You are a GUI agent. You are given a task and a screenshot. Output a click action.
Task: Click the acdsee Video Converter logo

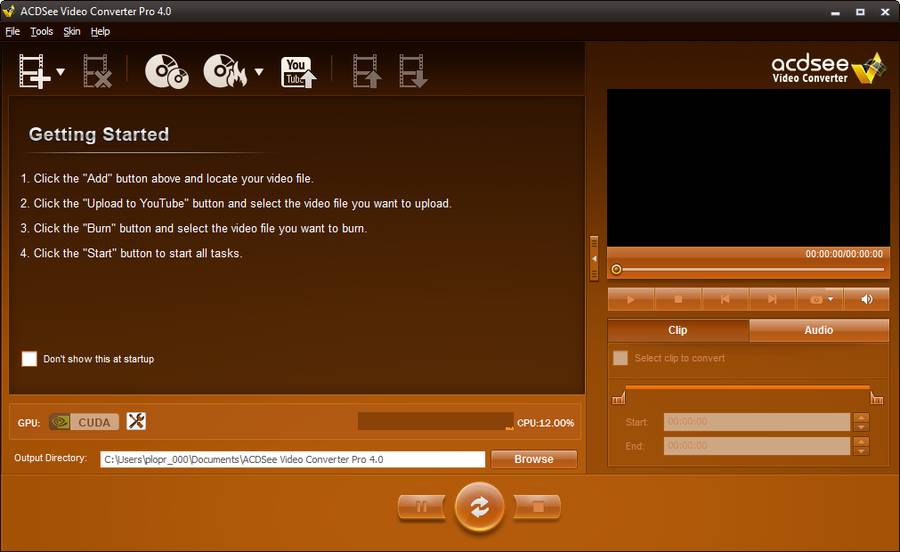click(x=828, y=69)
